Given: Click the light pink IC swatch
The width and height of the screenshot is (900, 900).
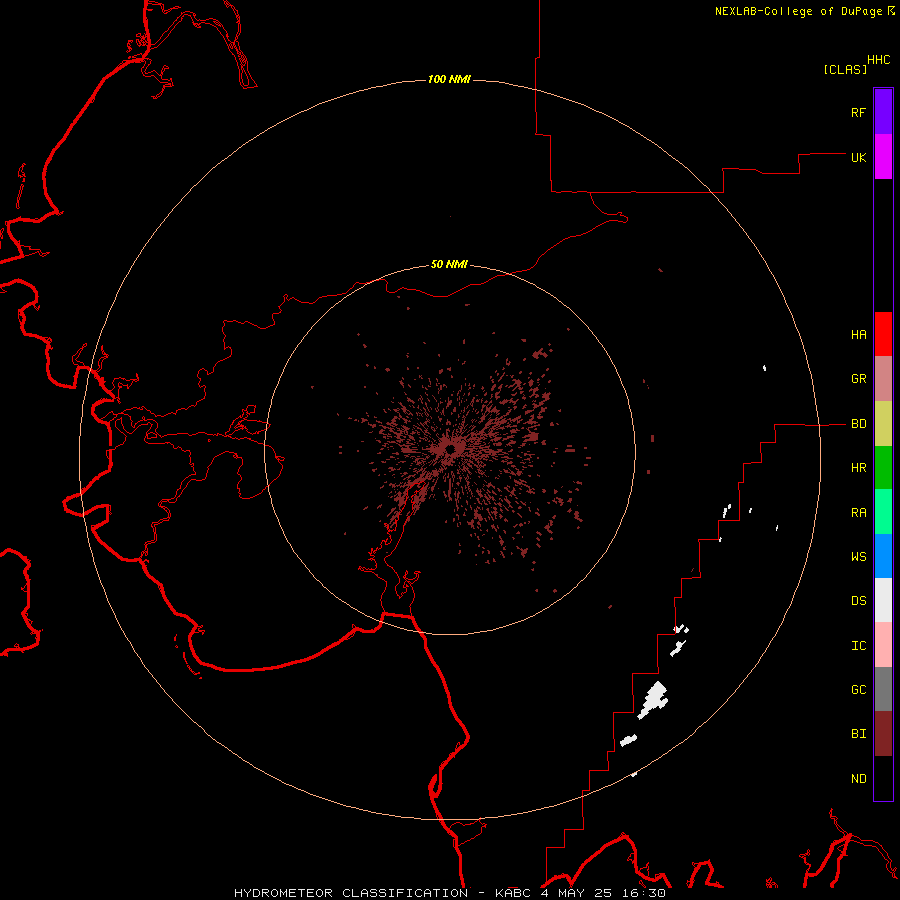Looking at the screenshot, I should click(x=883, y=645).
